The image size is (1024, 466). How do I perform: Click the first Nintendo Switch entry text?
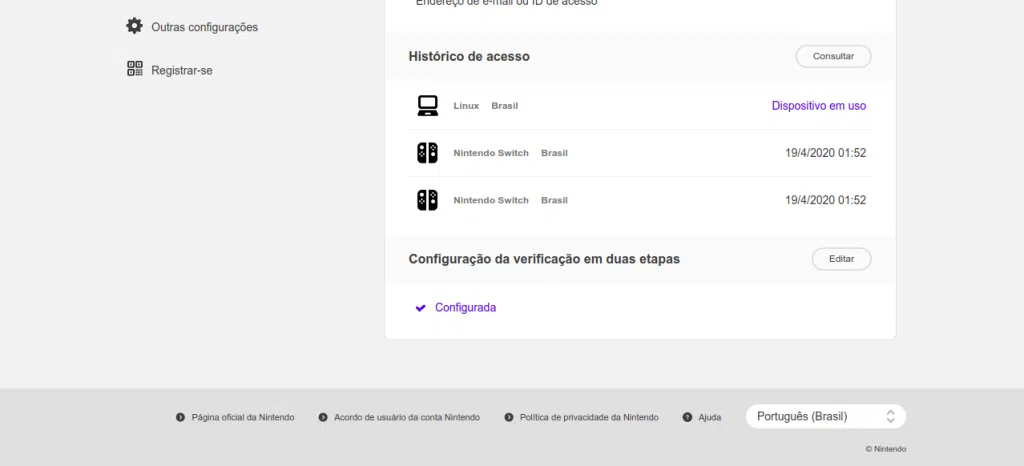[491, 153]
